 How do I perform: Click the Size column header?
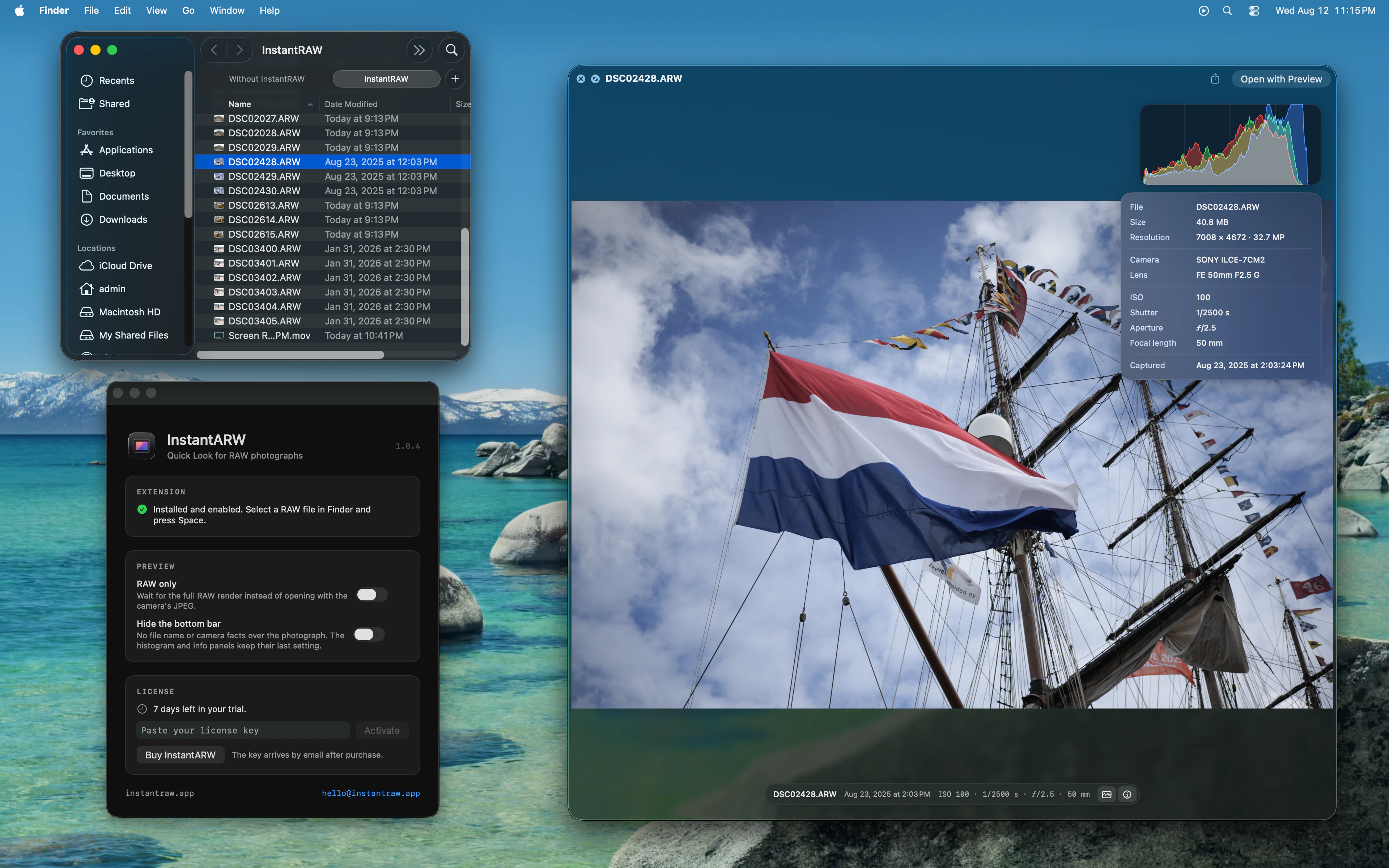pos(462,104)
